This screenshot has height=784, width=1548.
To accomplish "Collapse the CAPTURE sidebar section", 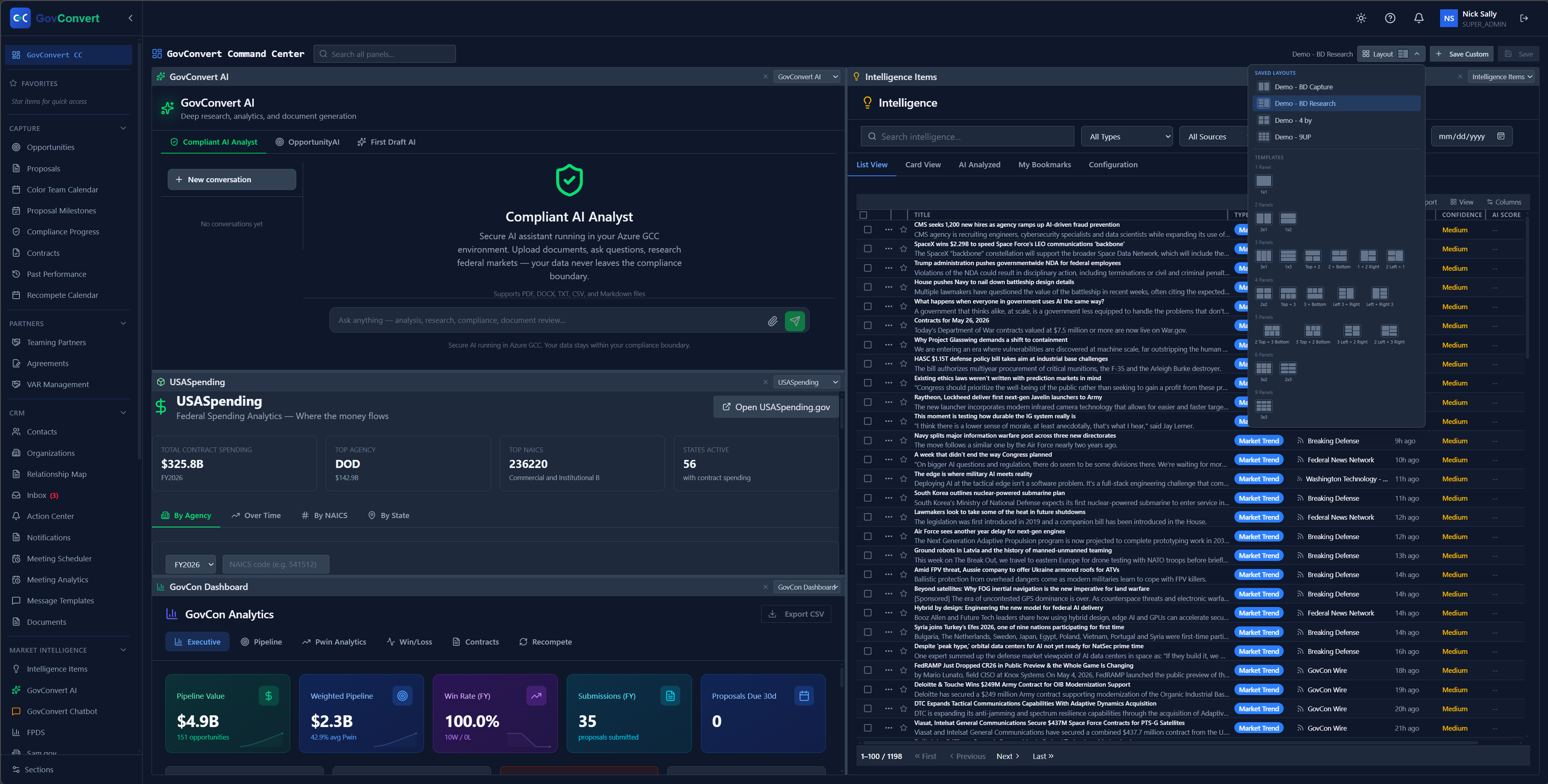I will tap(123, 129).
